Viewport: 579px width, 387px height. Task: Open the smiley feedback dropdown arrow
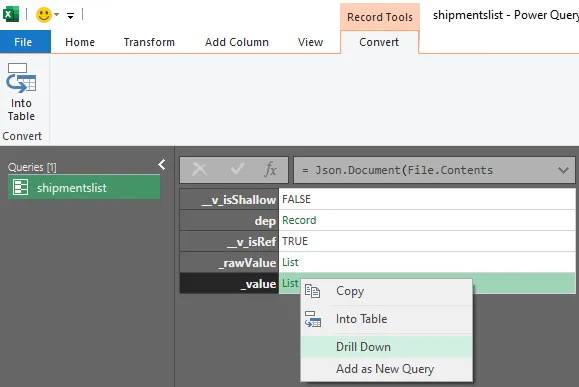[56, 15]
